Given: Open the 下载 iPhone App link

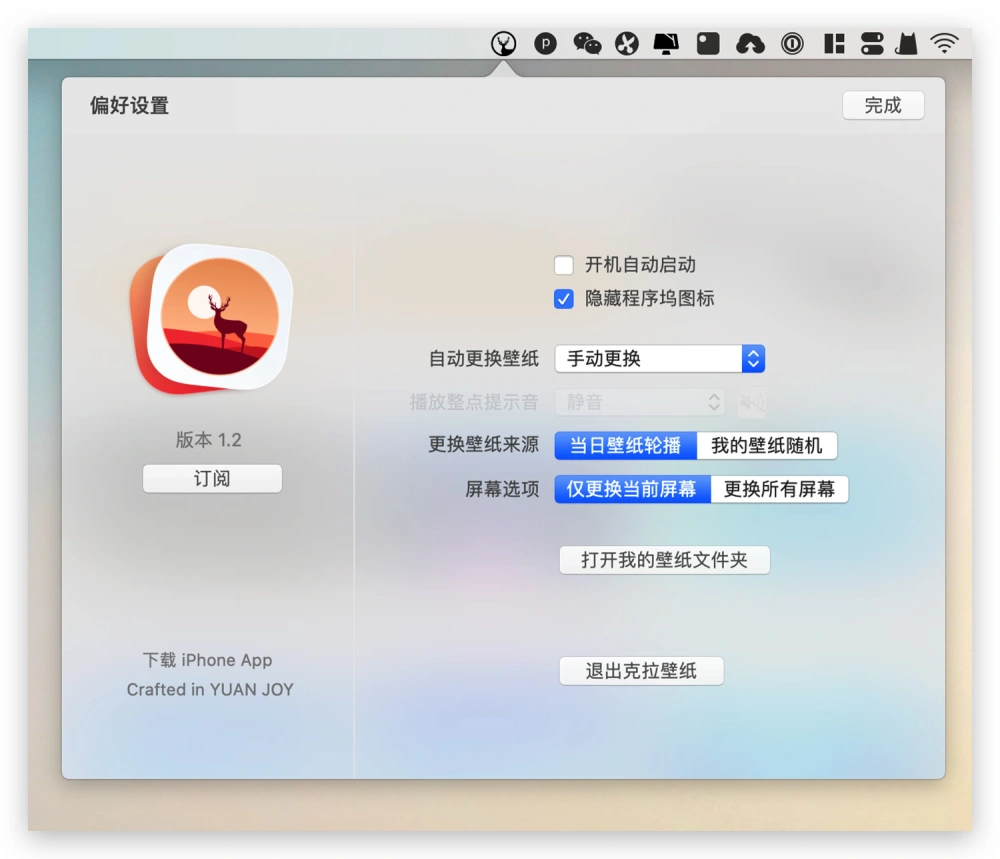Looking at the screenshot, I should (x=208, y=660).
